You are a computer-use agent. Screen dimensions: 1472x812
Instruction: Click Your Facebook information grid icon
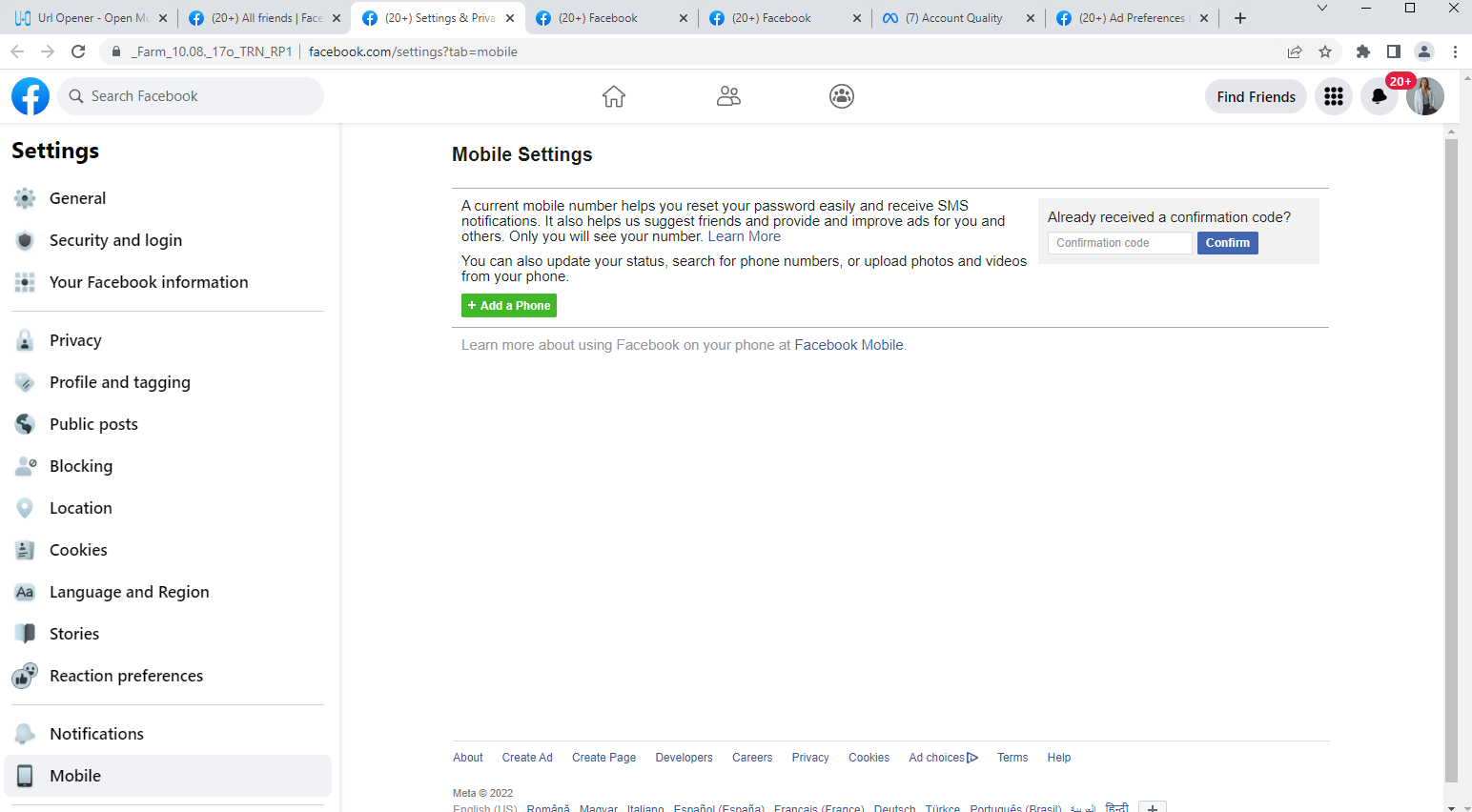tap(25, 282)
